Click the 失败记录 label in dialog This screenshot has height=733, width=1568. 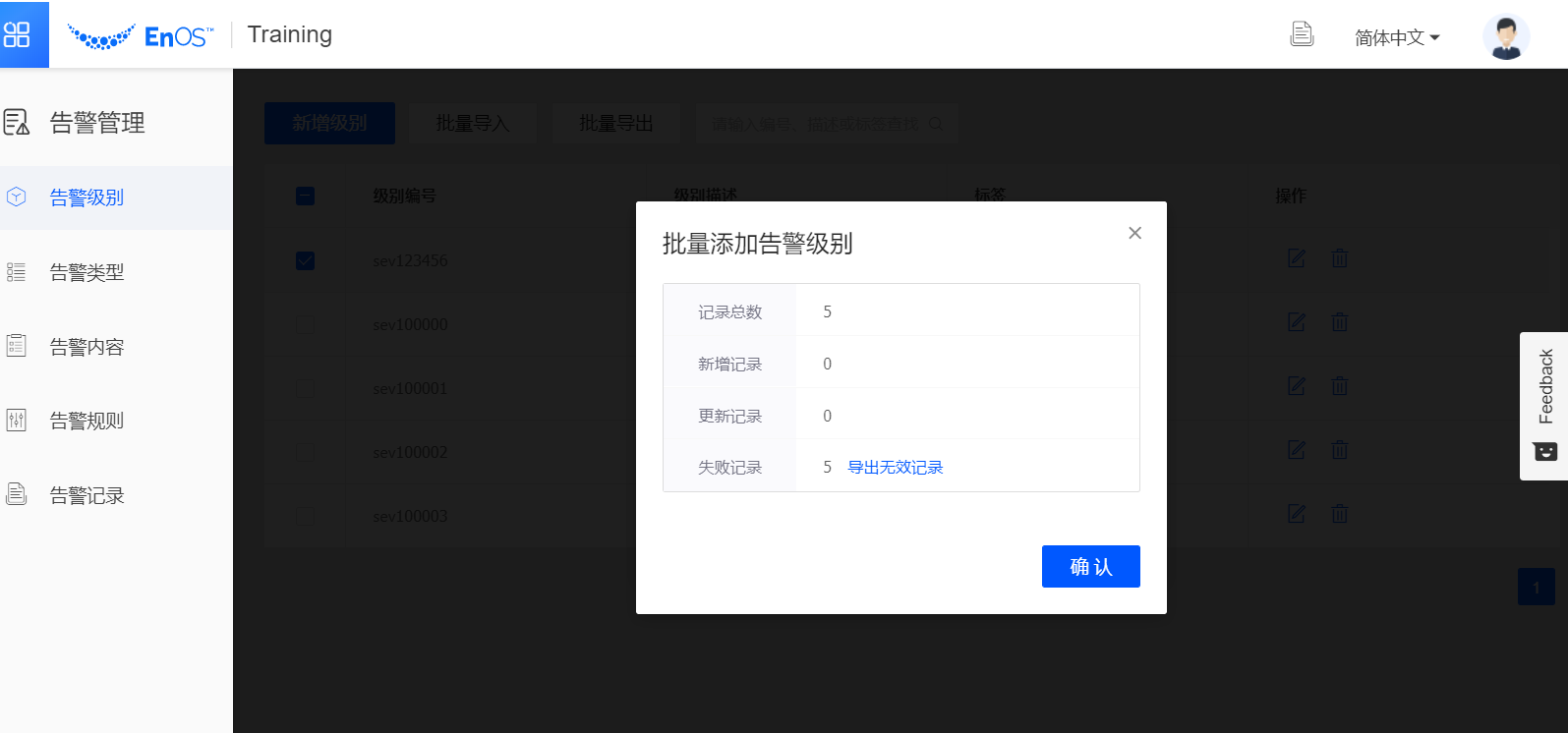pos(730,468)
